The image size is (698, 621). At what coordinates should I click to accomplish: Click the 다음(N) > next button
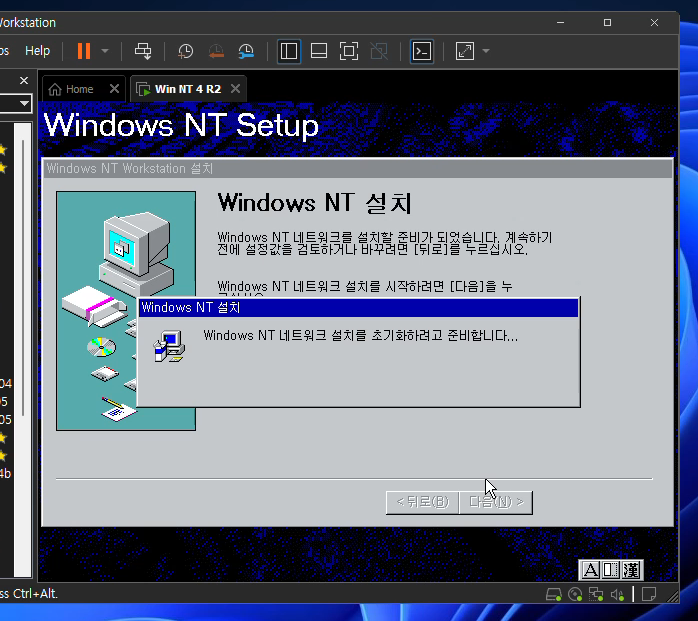click(496, 503)
